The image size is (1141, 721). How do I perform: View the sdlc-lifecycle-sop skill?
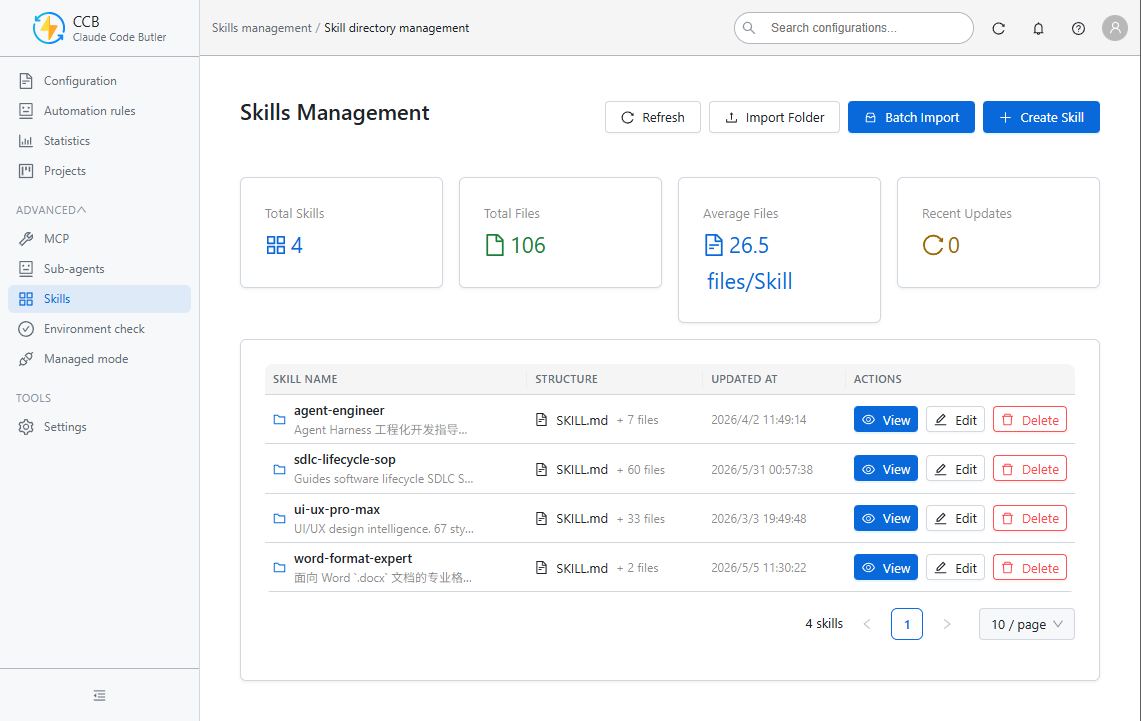click(x=886, y=469)
